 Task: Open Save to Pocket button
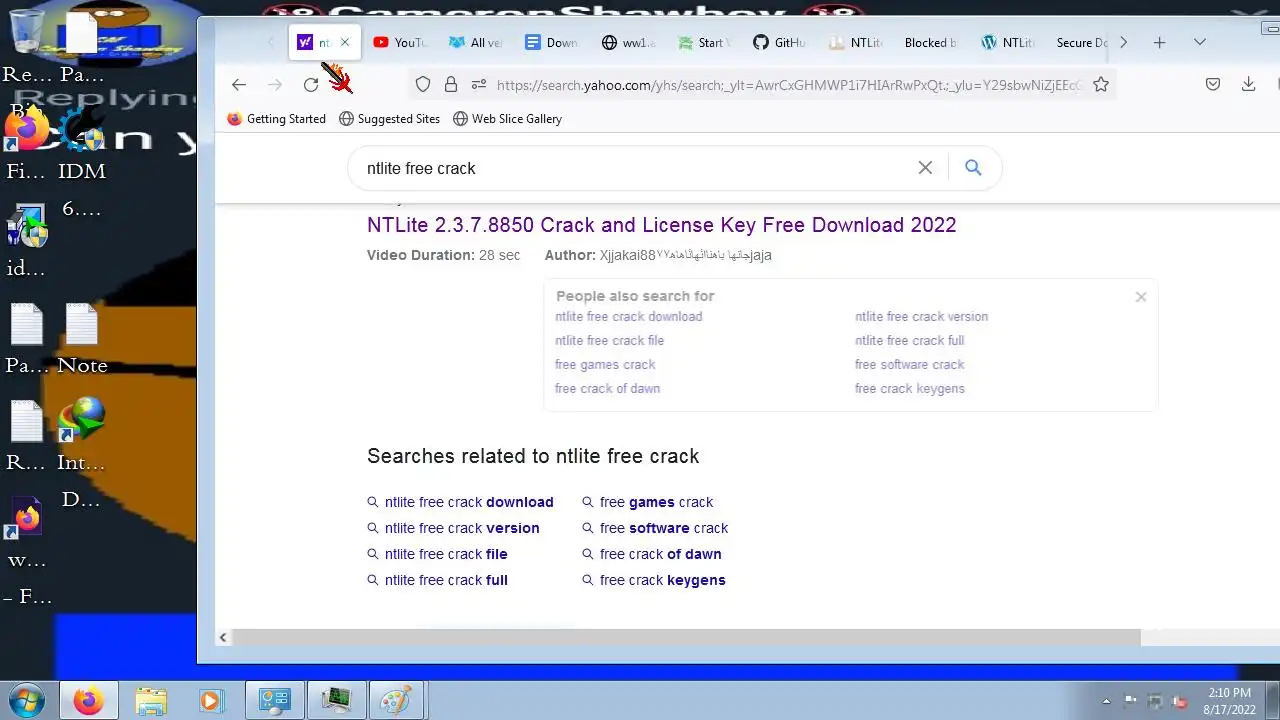tap(1213, 85)
